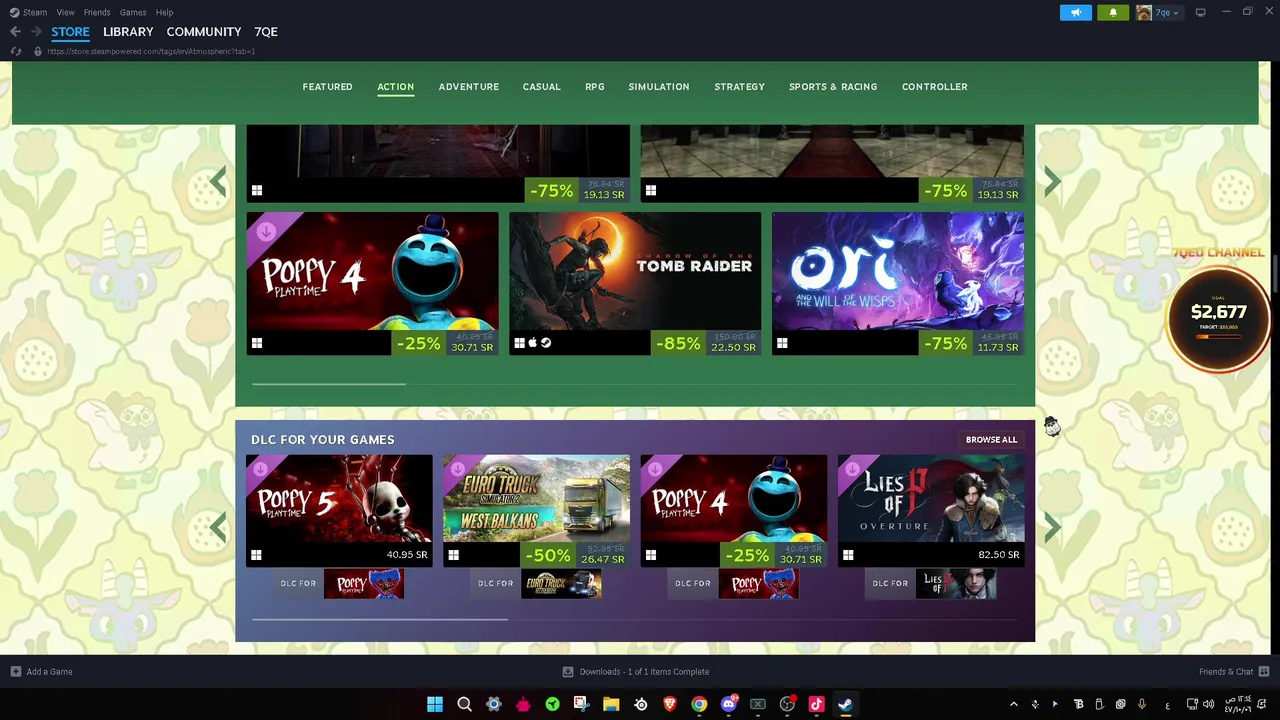This screenshot has width=1280, height=720.
Task: Open Windows taskbar search
Action: (x=464, y=705)
